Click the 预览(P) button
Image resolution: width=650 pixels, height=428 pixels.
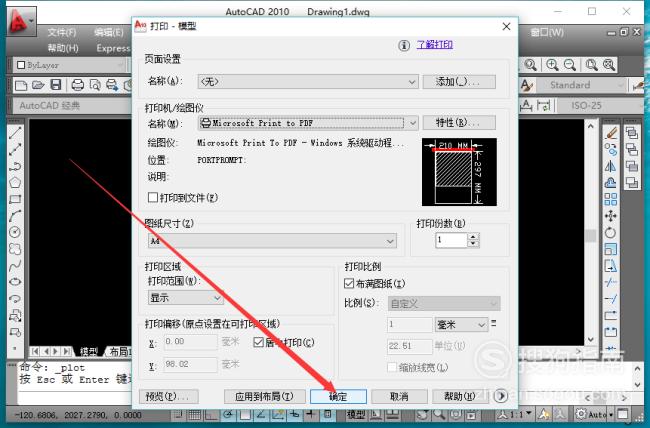(169, 396)
